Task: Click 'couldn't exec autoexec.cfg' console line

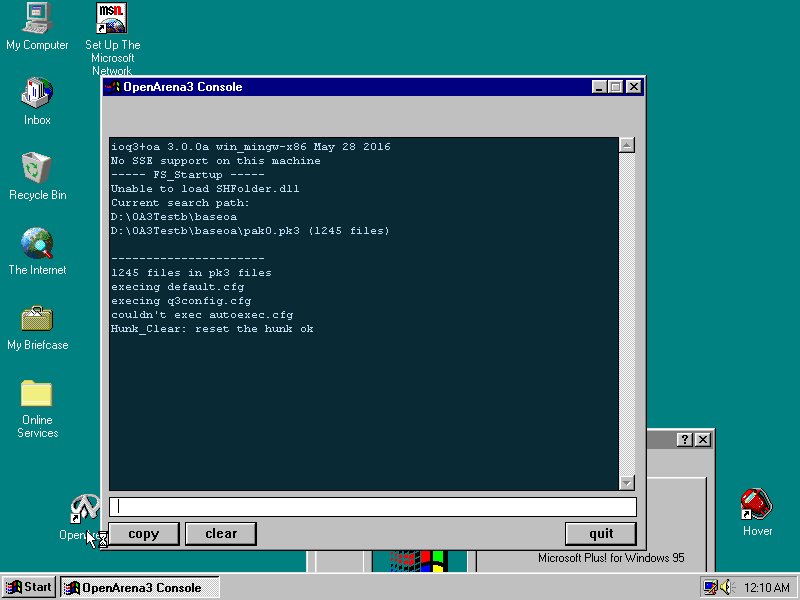Action: click(202, 315)
